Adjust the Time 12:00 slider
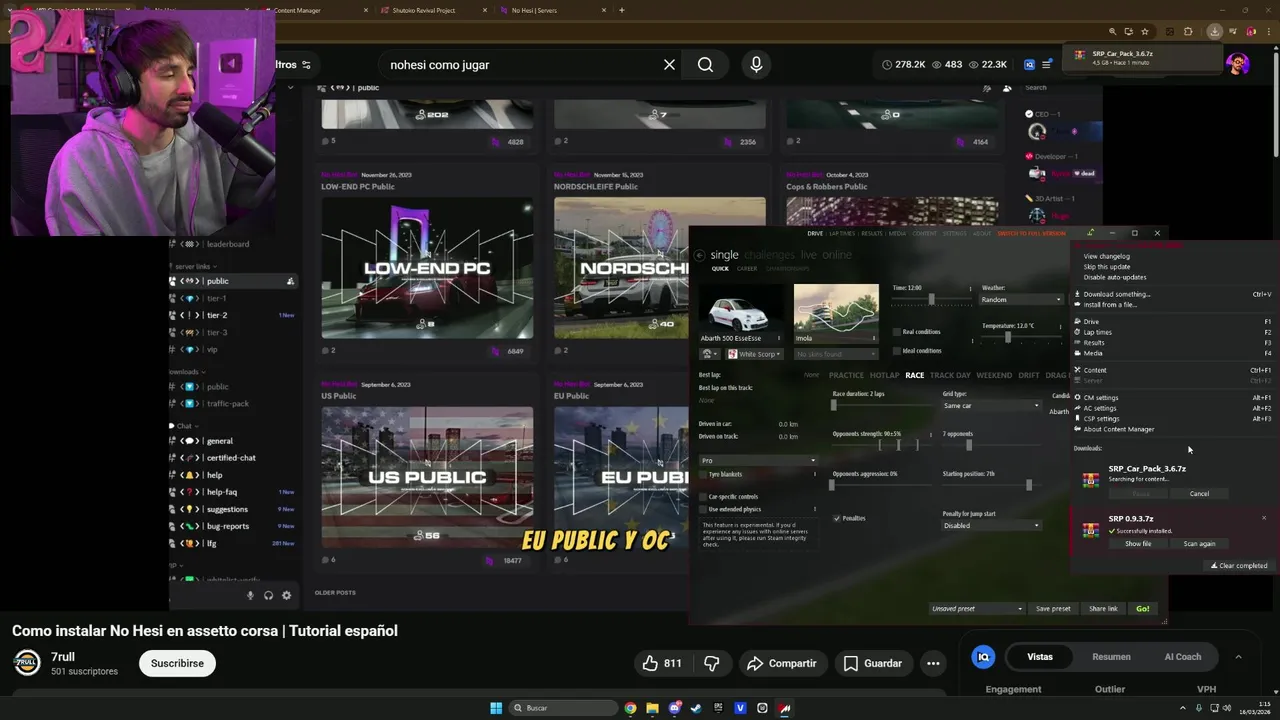 point(931,299)
